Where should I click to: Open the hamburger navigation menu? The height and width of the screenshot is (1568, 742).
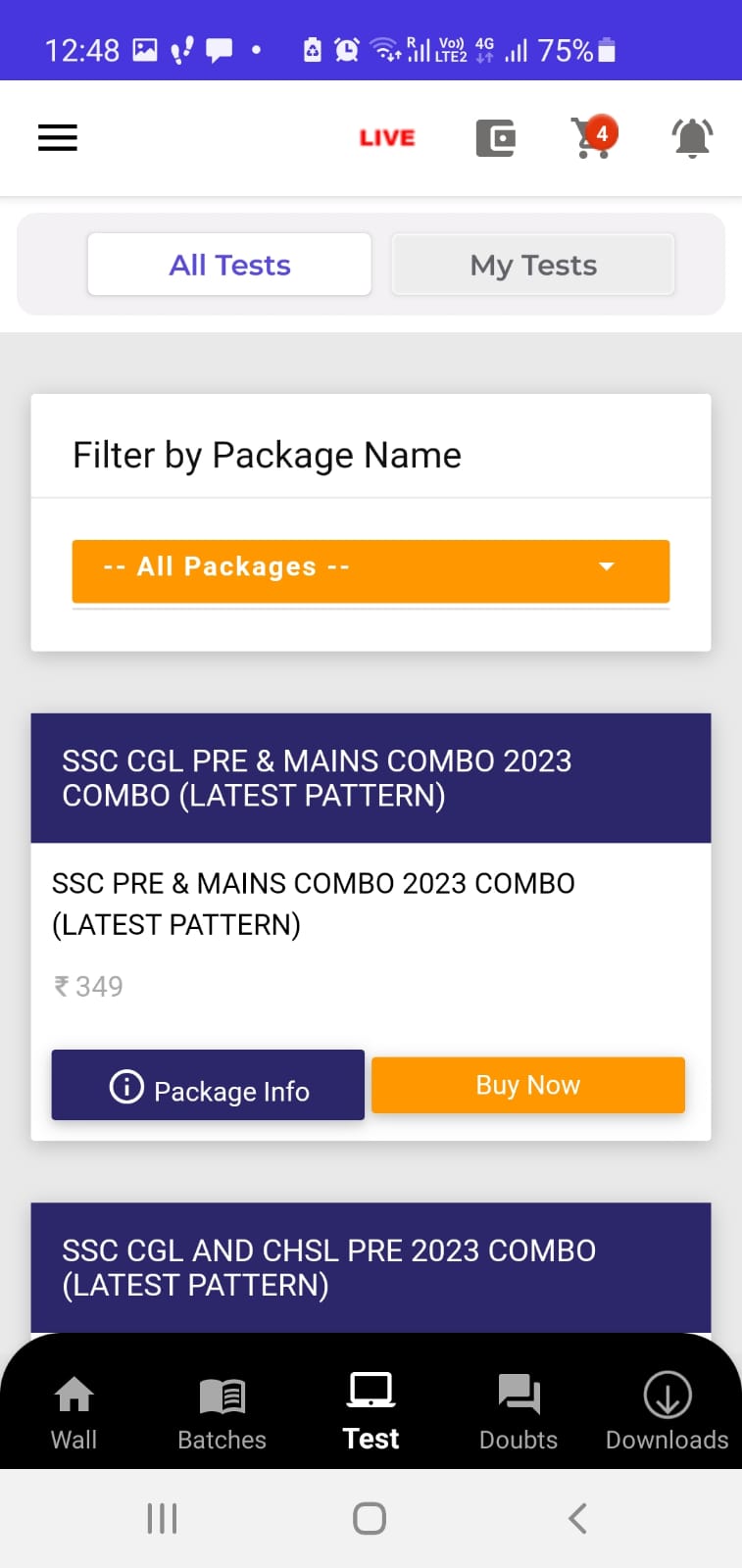(x=58, y=137)
